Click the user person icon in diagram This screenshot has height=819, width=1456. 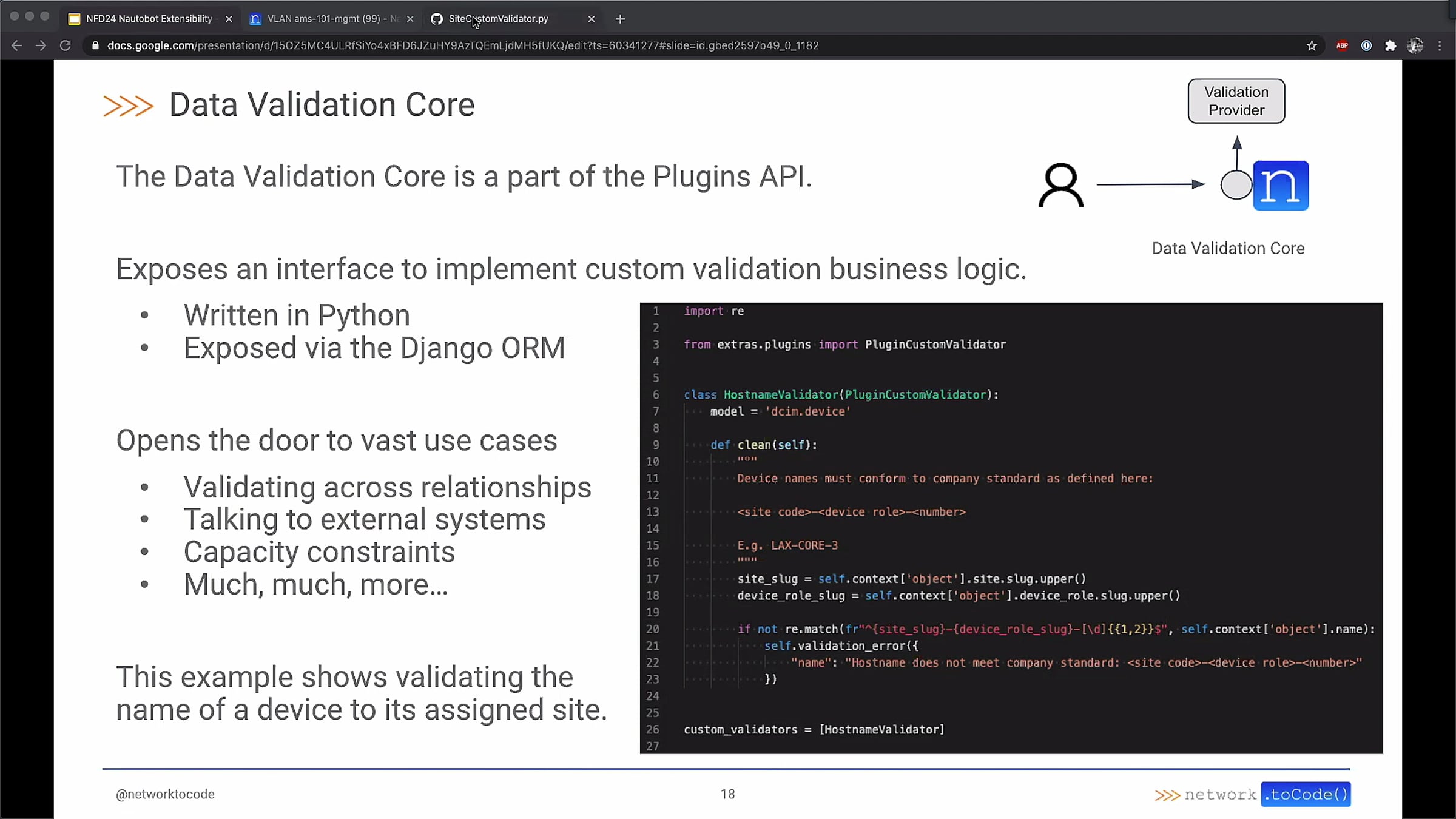1060,185
